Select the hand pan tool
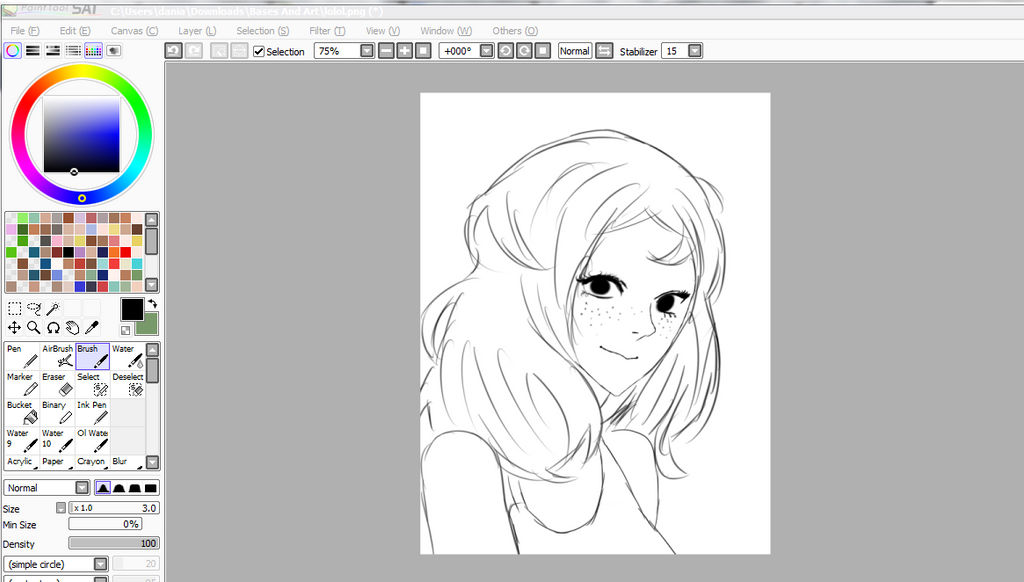1024x582 pixels. pos(72,327)
